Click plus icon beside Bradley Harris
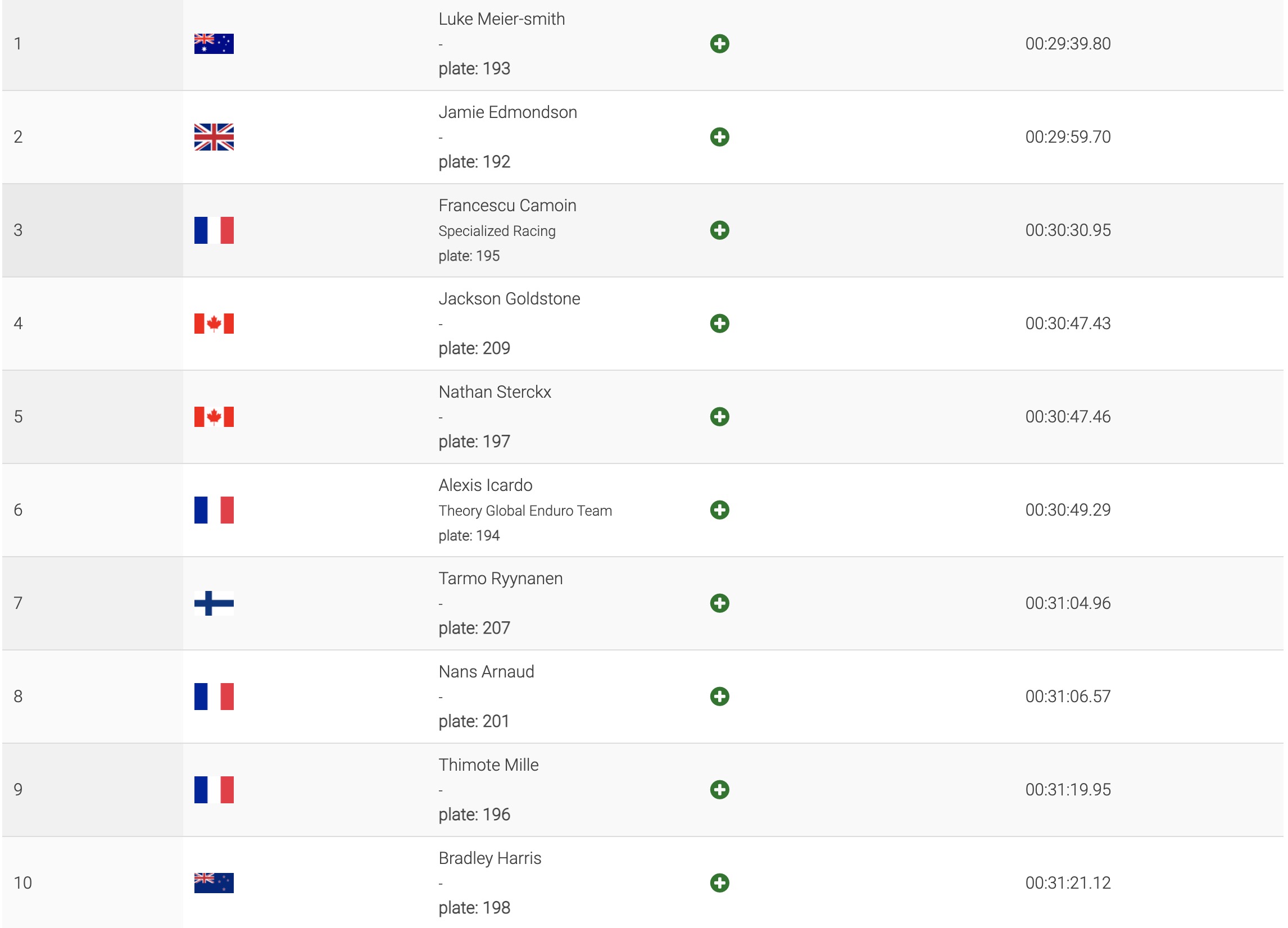Viewport: 1288px width, 928px height. click(x=719, y=882)
